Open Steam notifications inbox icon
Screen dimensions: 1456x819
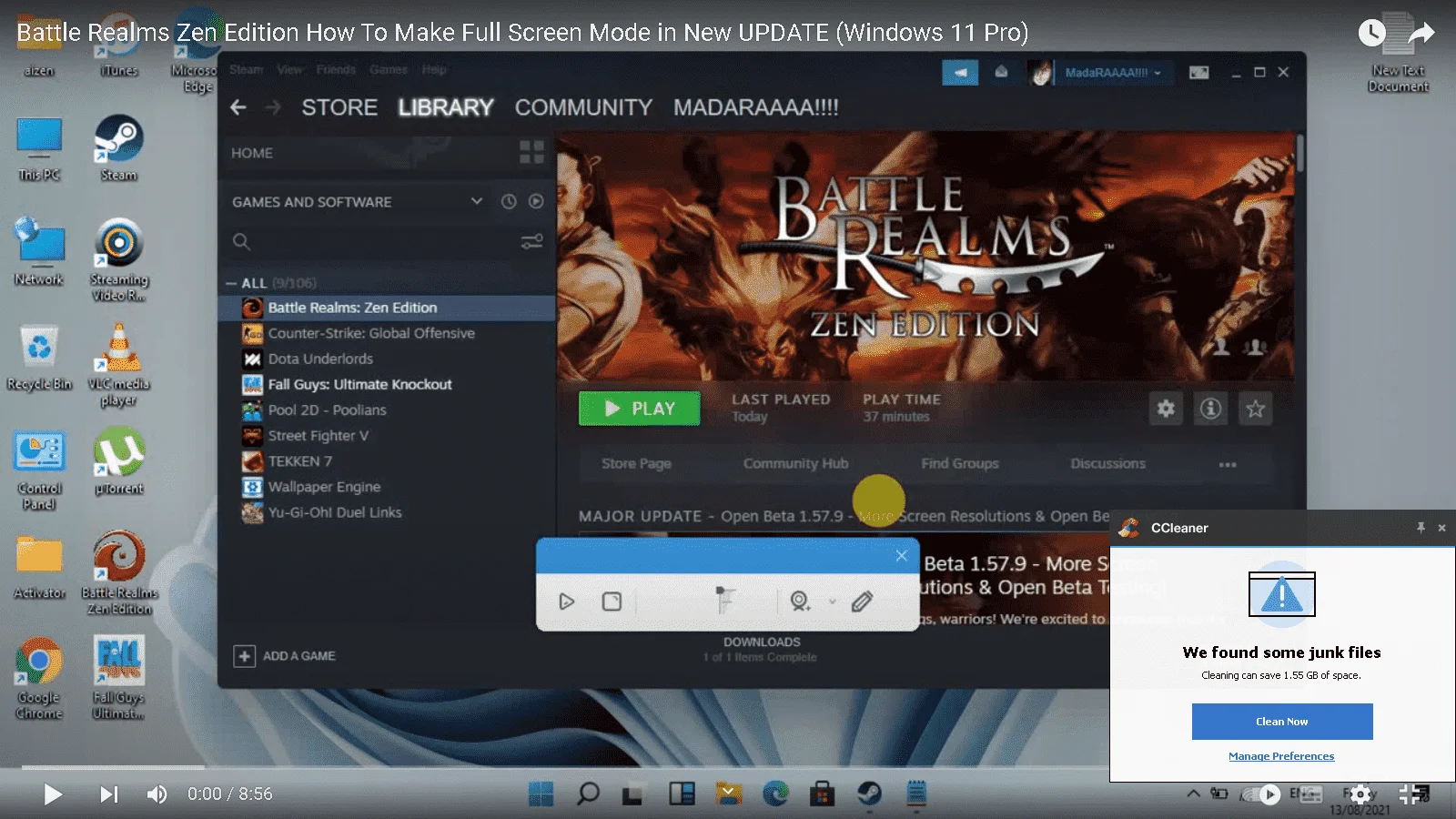[1001, 72]
